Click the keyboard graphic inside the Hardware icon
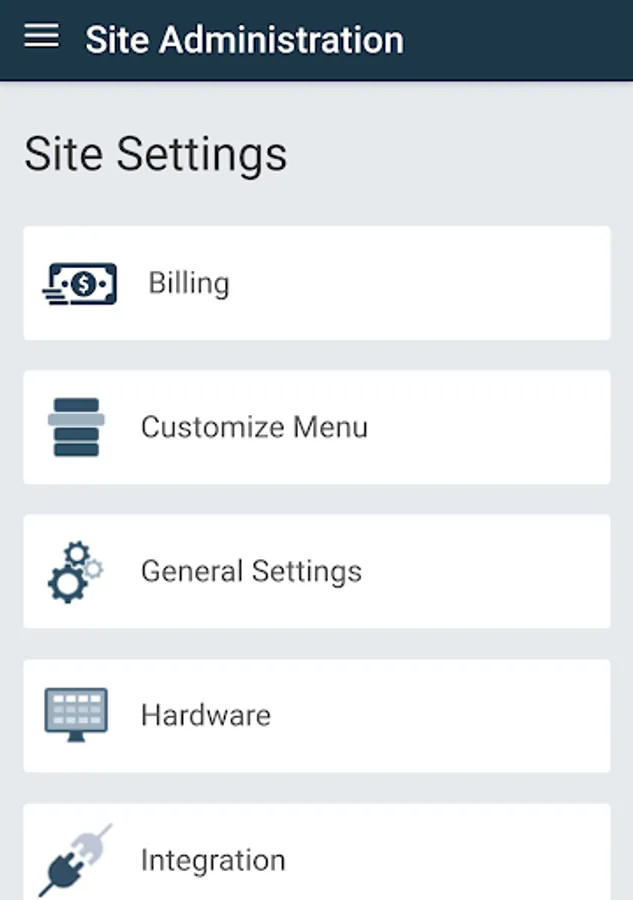Viewport: 633px width, 900px height. [74, 708]
